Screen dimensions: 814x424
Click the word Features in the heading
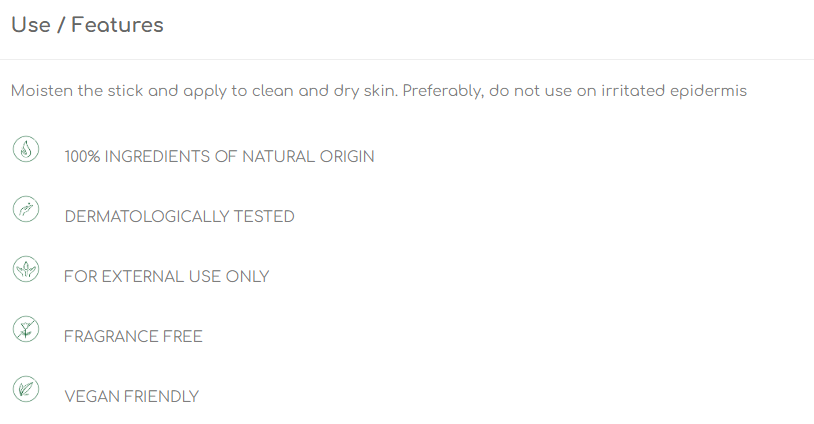coord(117,25)
